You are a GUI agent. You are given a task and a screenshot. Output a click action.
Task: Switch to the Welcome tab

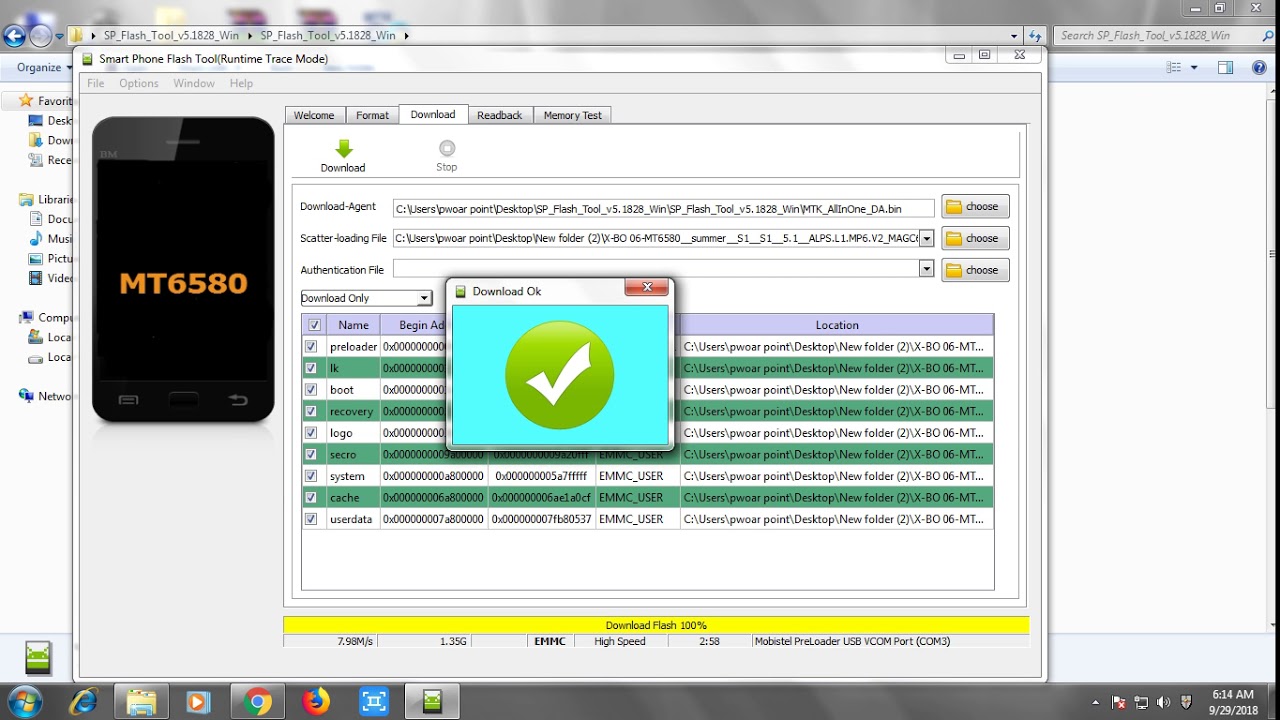(314, 115)
